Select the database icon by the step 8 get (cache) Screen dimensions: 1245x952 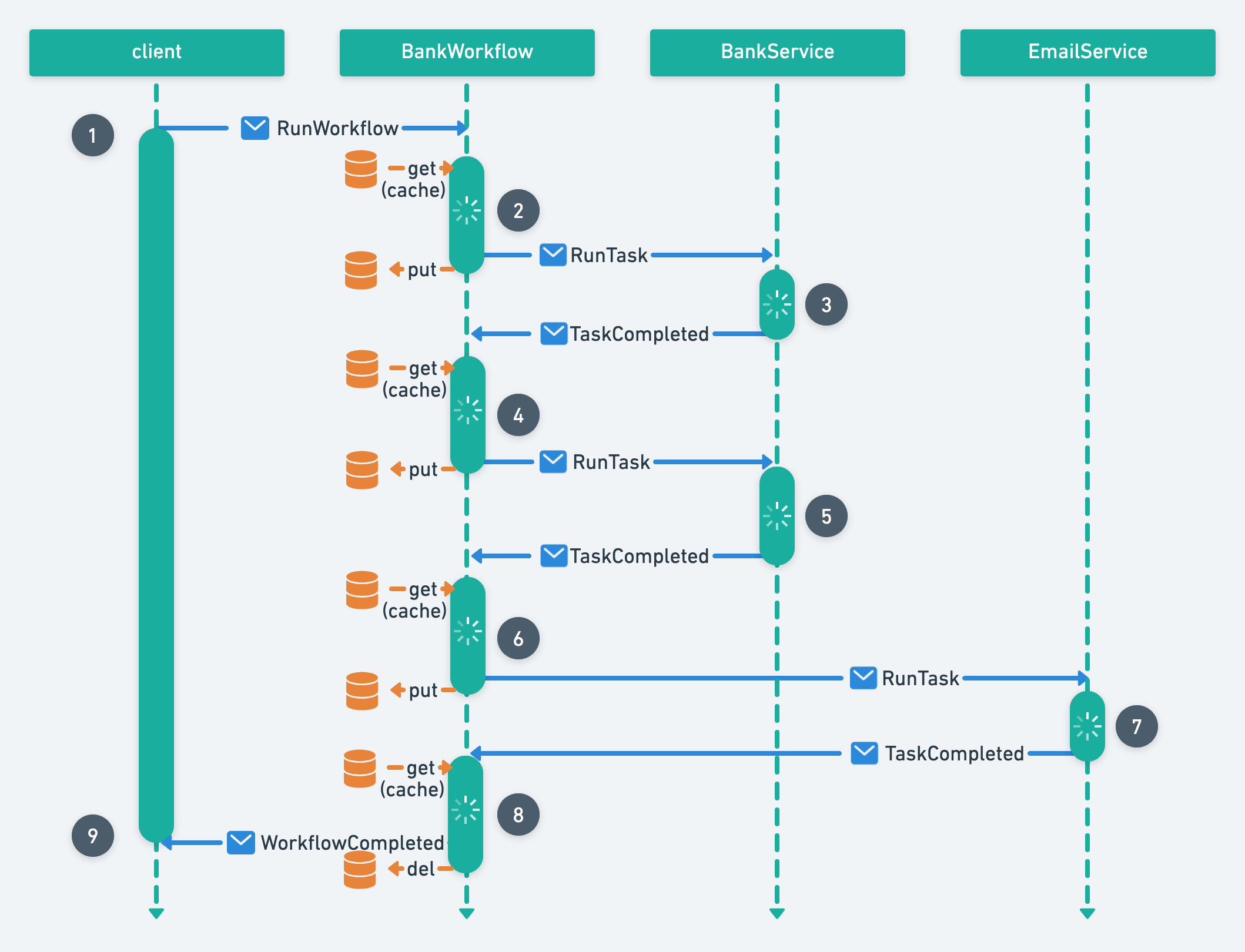(360, 769)
